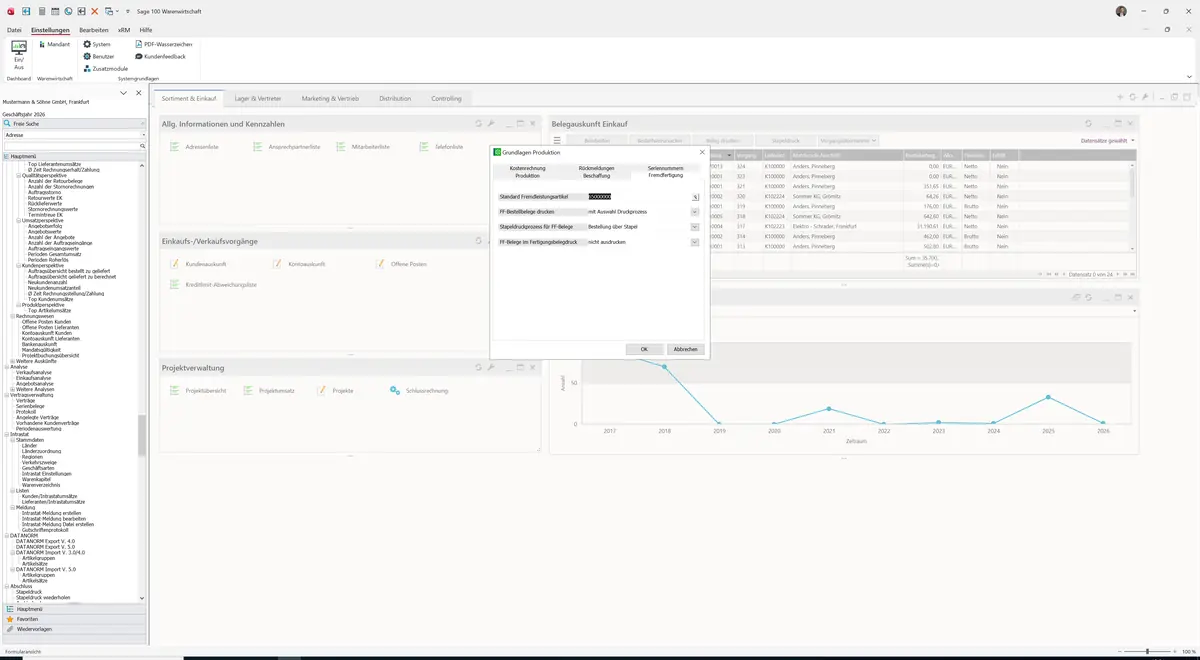This screenshot has width=1200, height=660.
Task: Collapse the Rechnungswesen tree node
Action: click(13, 316)
